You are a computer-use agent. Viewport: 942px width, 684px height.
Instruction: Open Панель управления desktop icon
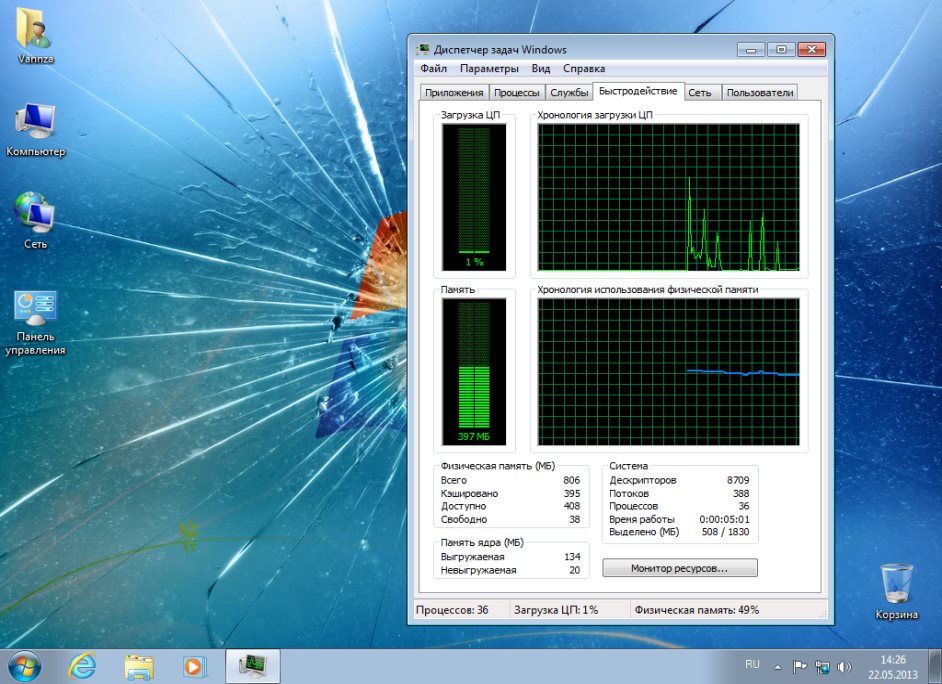coord(35,322)
